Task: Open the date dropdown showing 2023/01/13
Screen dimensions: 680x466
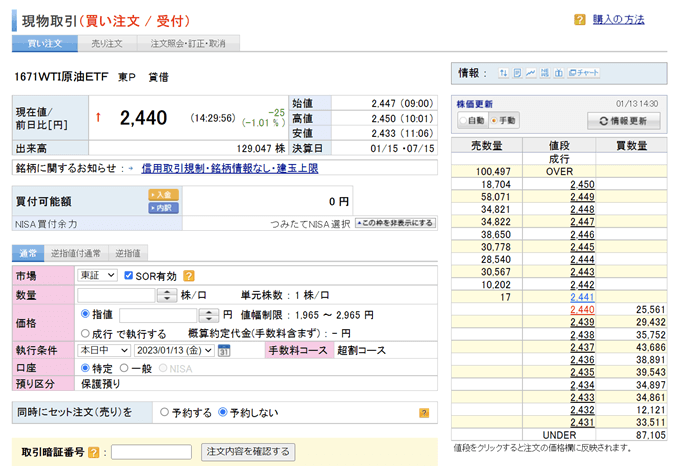Action: [x=174, y=351]
